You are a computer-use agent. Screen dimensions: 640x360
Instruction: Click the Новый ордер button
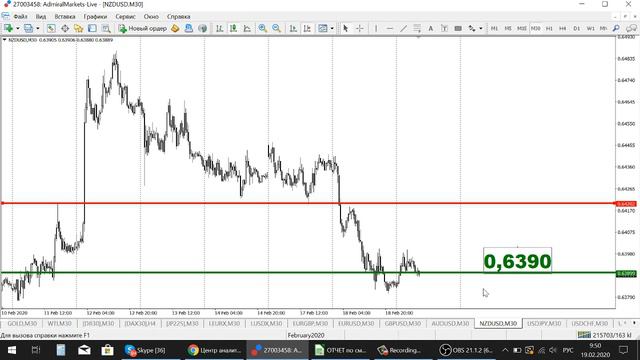click(x=142, y=28)
